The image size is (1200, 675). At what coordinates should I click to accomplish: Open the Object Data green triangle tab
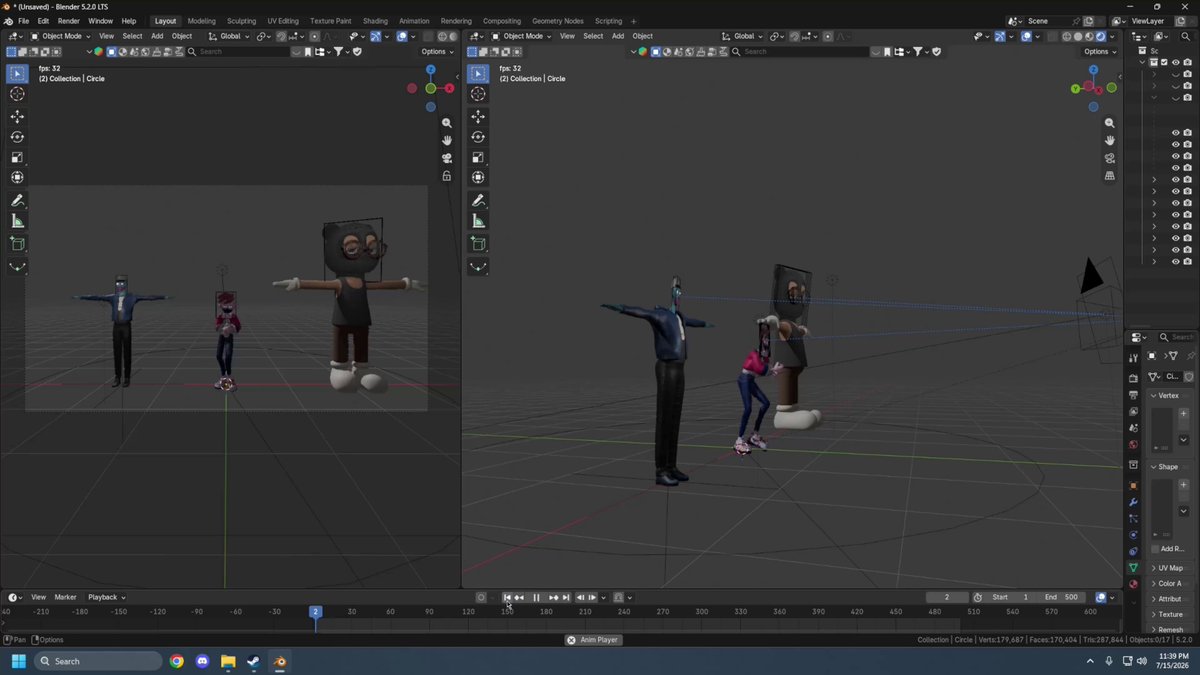tap(1133, 567)
